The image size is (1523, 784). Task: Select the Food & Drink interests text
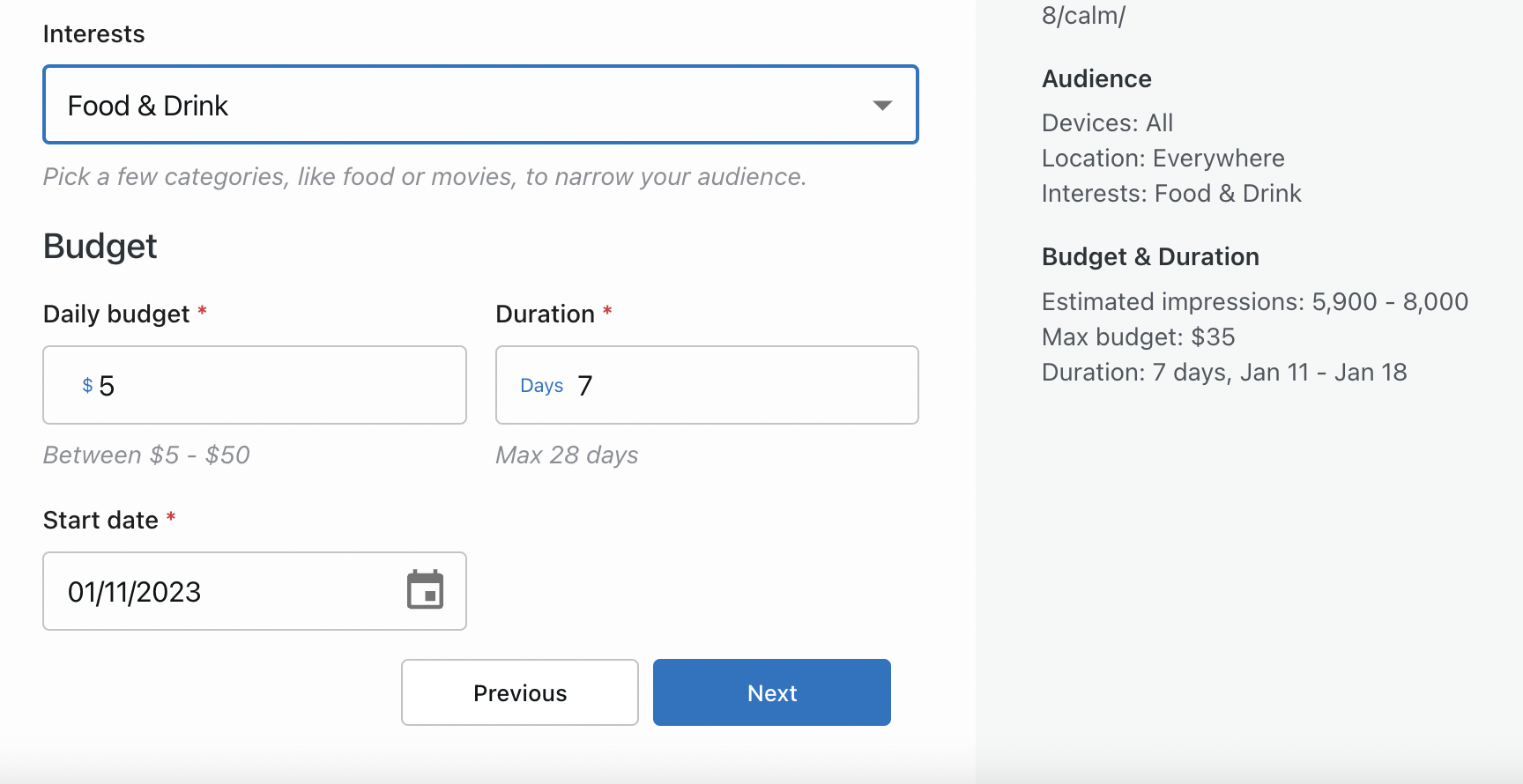pos(148,106)
